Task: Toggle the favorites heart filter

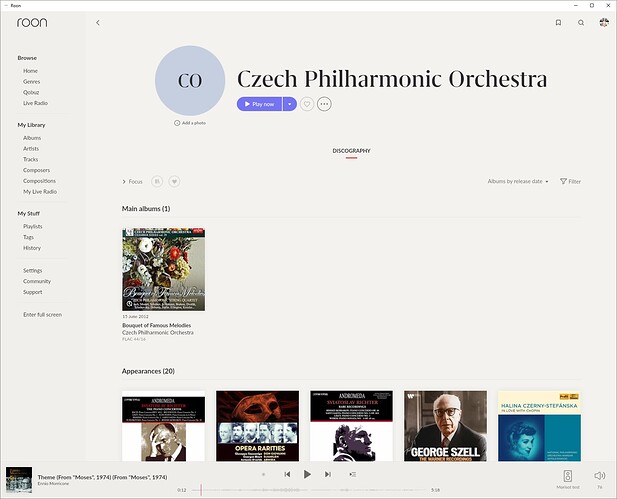Action: click(174, 181)
